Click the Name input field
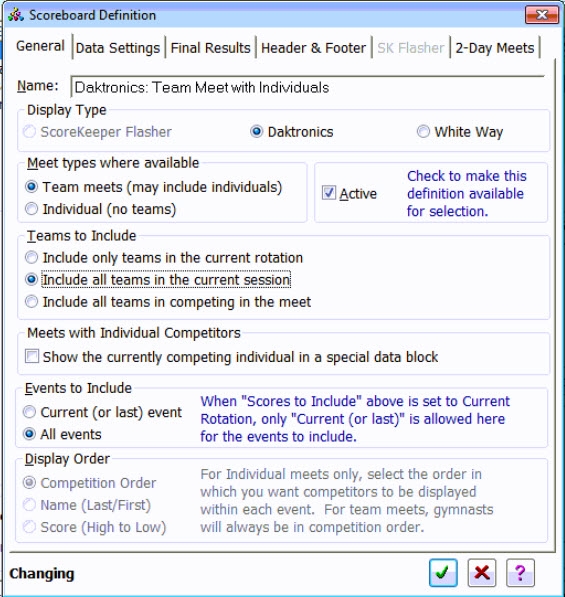The image size is (565, 597). 308,87
